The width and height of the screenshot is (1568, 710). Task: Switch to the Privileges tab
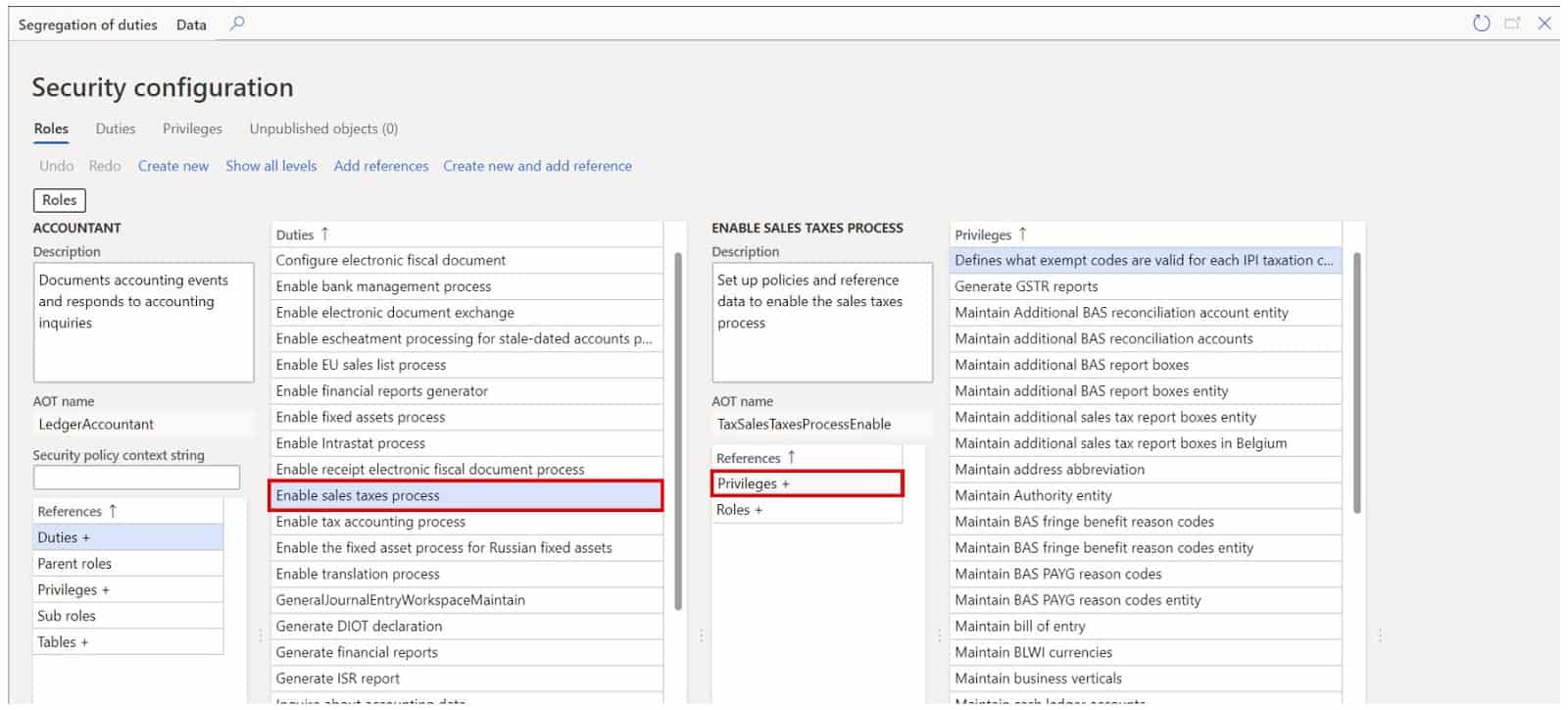pyautogui.click(x=192, y=128)
